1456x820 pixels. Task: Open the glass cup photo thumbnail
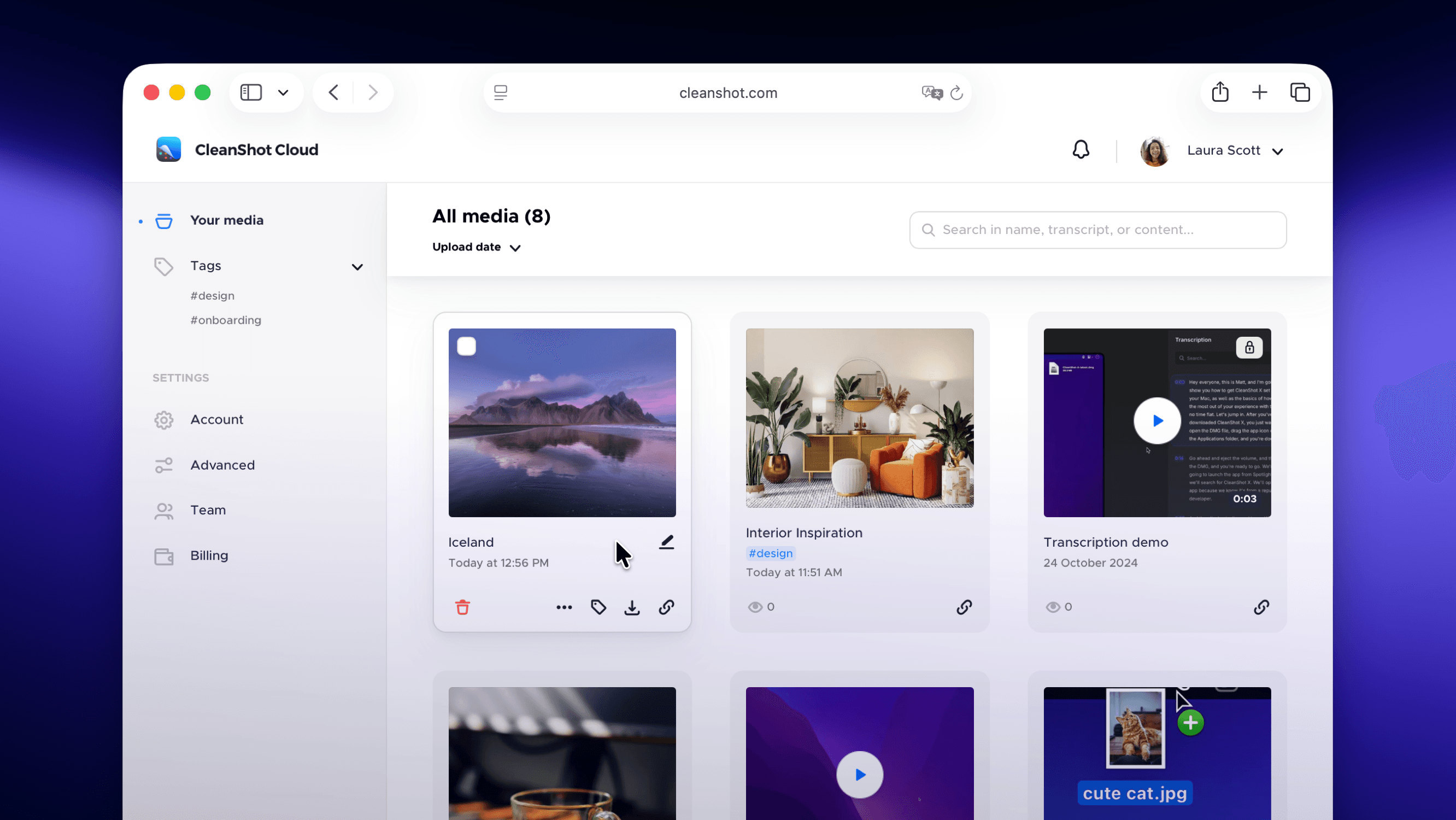pyautogui.click(x=562, y=753)
